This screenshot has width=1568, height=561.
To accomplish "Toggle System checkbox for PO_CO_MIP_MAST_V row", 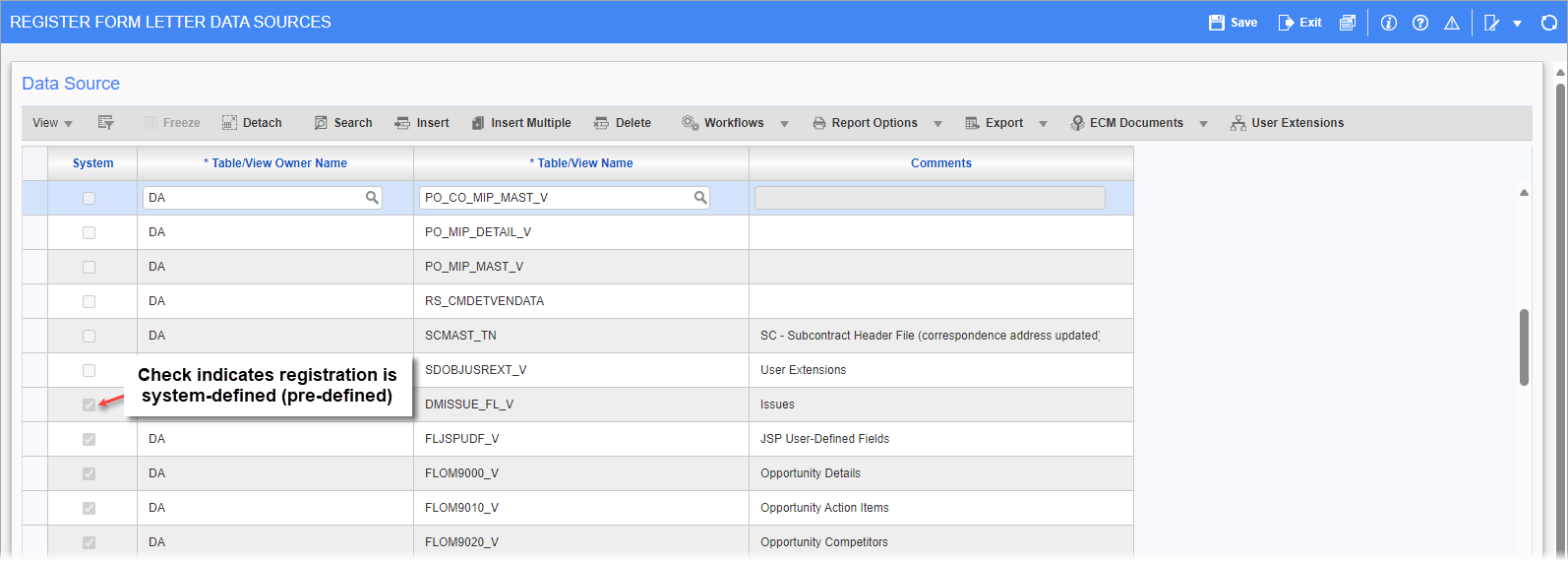I will 90,198.
